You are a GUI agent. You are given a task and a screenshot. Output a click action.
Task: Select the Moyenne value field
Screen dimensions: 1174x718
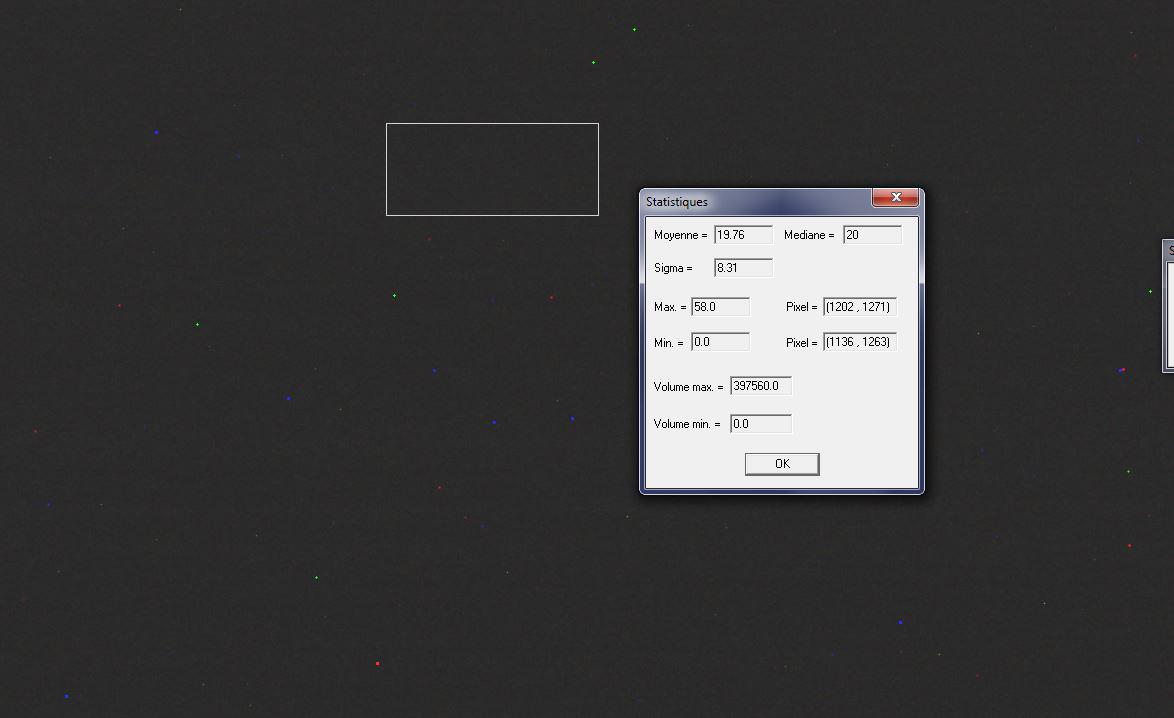click(x=745, y=234)
